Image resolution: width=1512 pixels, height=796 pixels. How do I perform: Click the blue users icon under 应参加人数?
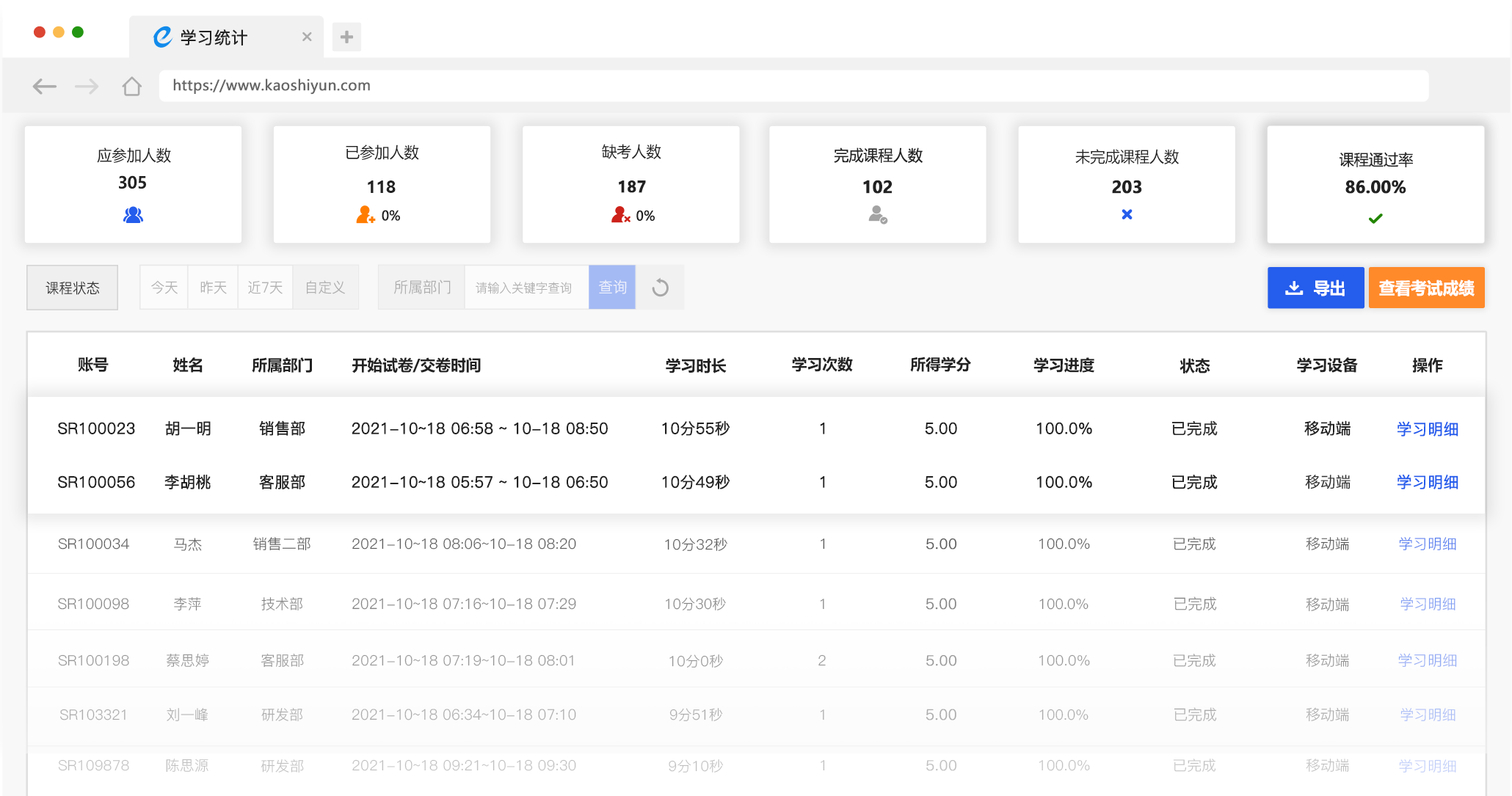click(133, 215)
